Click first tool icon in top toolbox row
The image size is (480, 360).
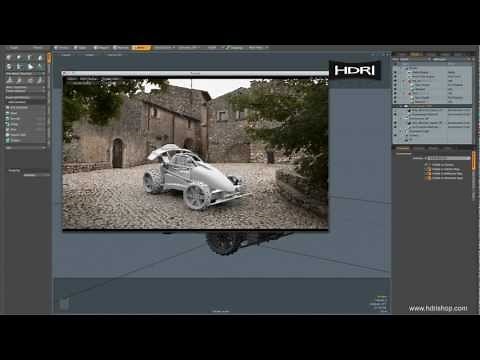(x=9, y=58)
